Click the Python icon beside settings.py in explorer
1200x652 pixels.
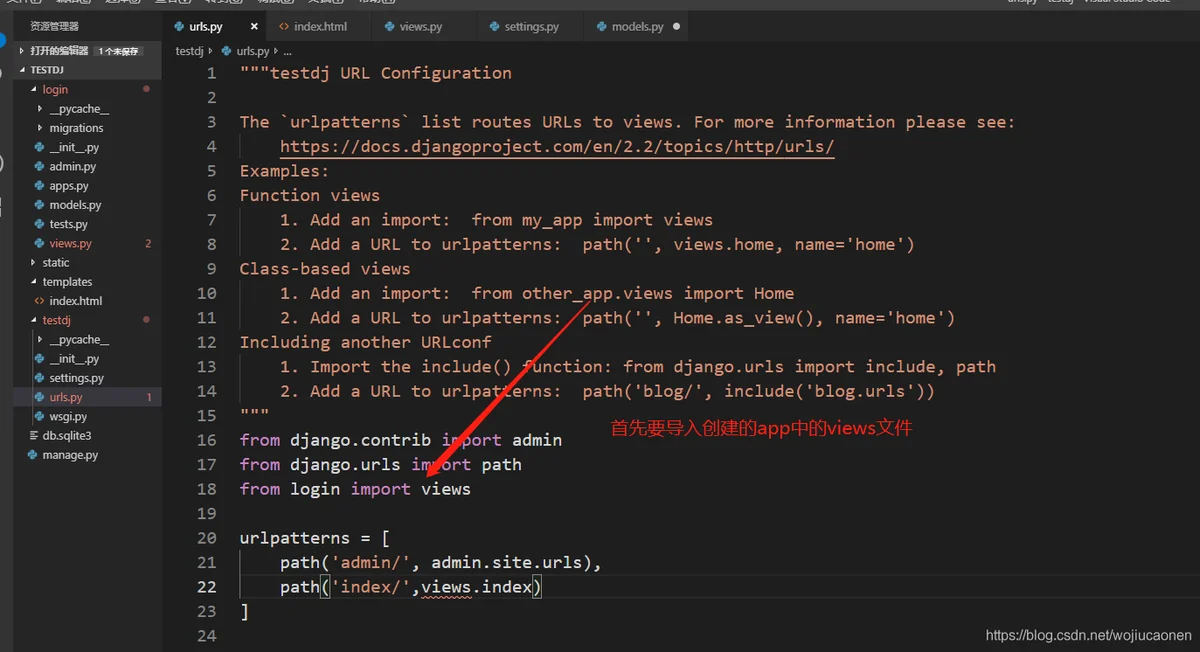39,378
